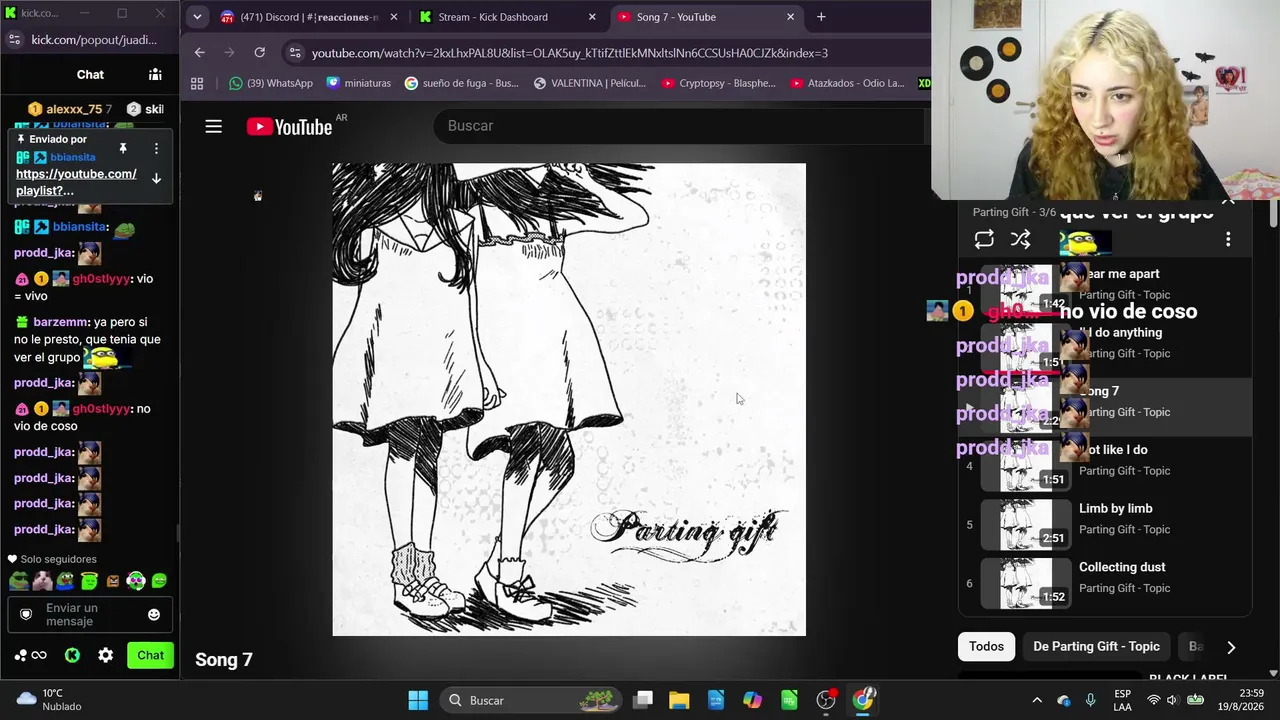Open chat settings gear icon

(106, 655)
